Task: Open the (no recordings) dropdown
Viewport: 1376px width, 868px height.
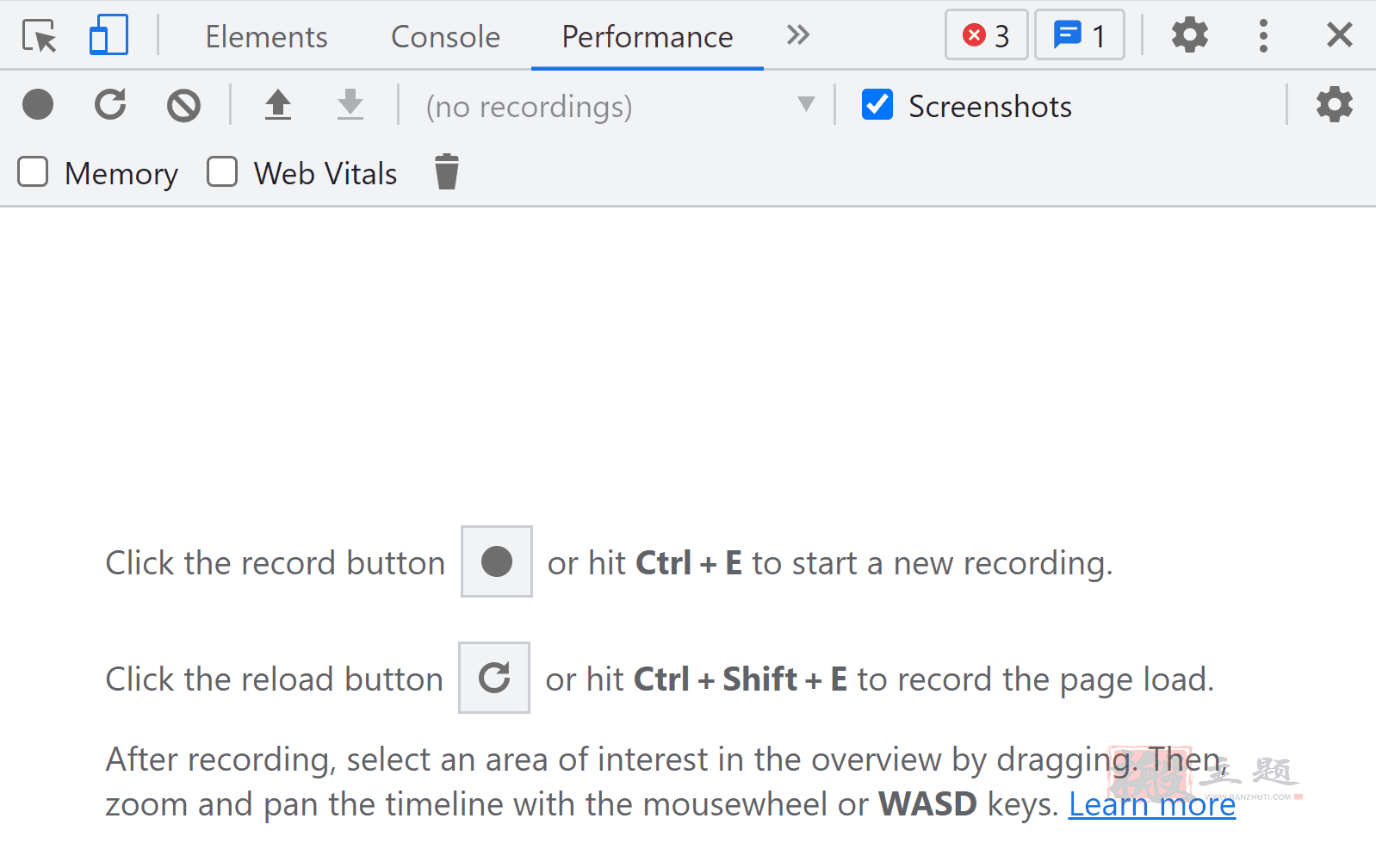Action: pos(617,106)
